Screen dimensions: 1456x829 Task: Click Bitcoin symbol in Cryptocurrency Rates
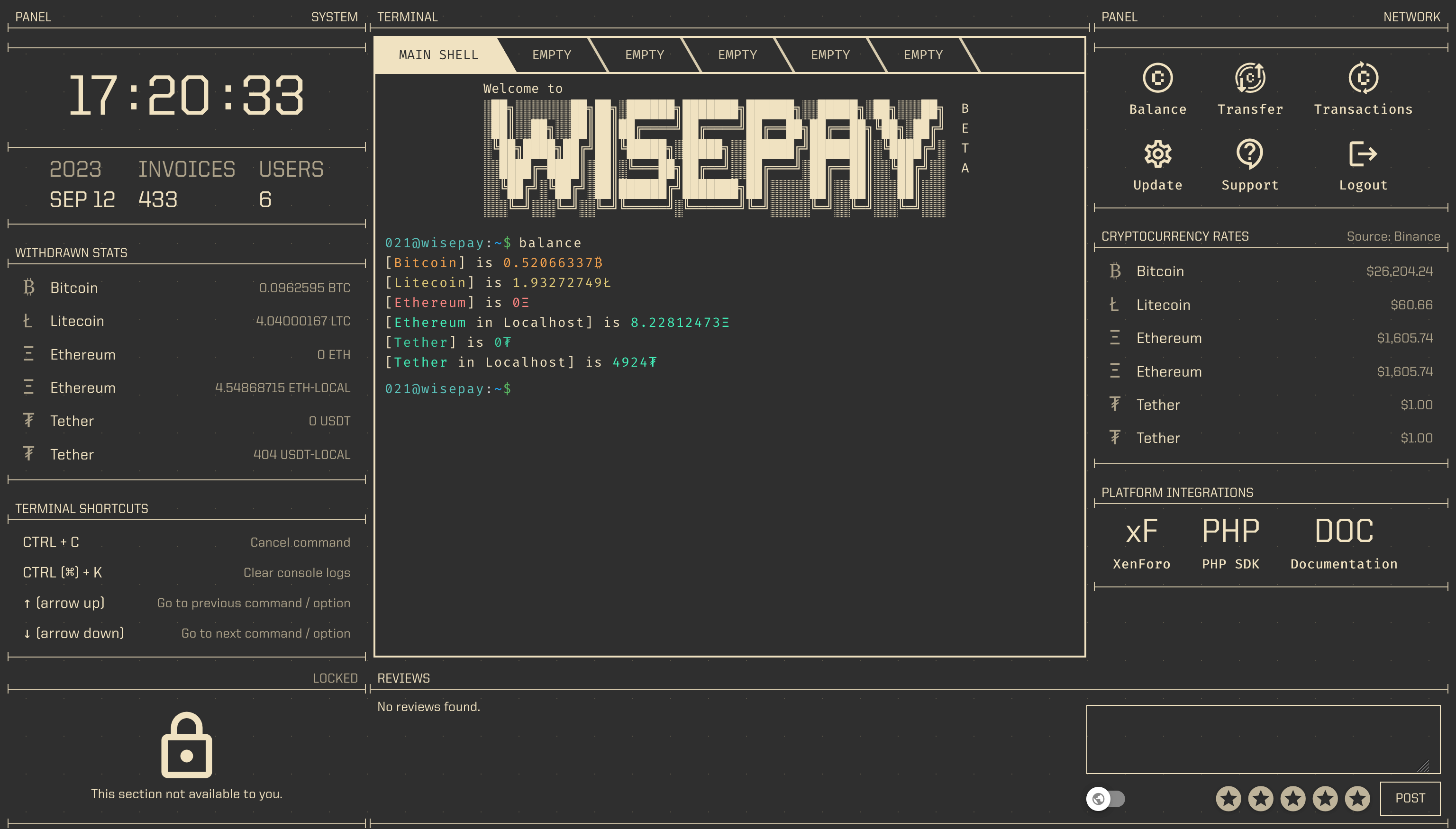coord(1115,270)
